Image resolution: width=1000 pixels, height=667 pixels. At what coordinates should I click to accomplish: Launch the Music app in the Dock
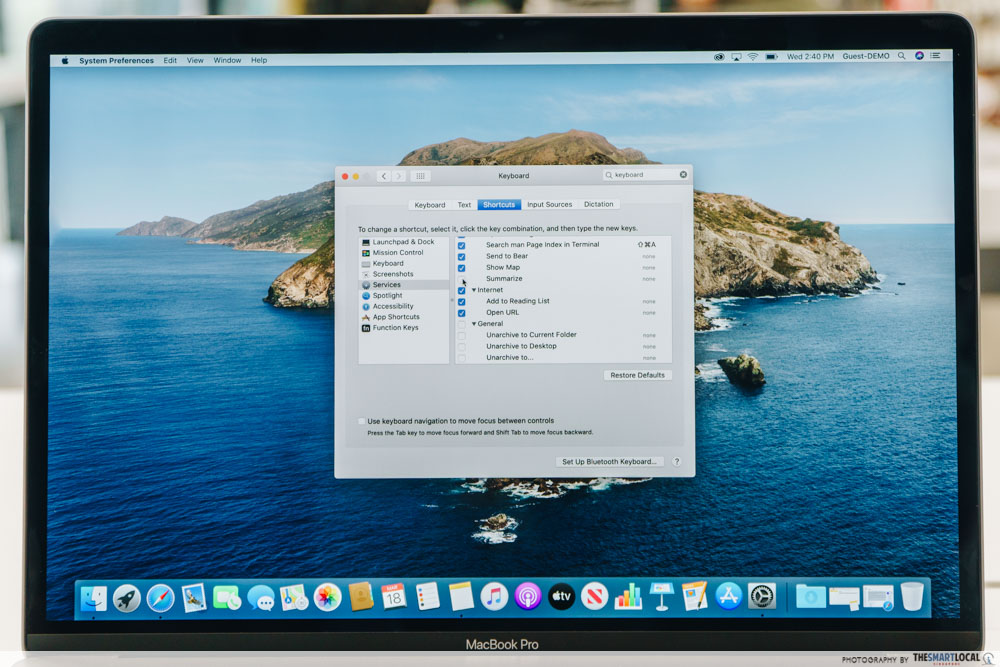[494, 597]
